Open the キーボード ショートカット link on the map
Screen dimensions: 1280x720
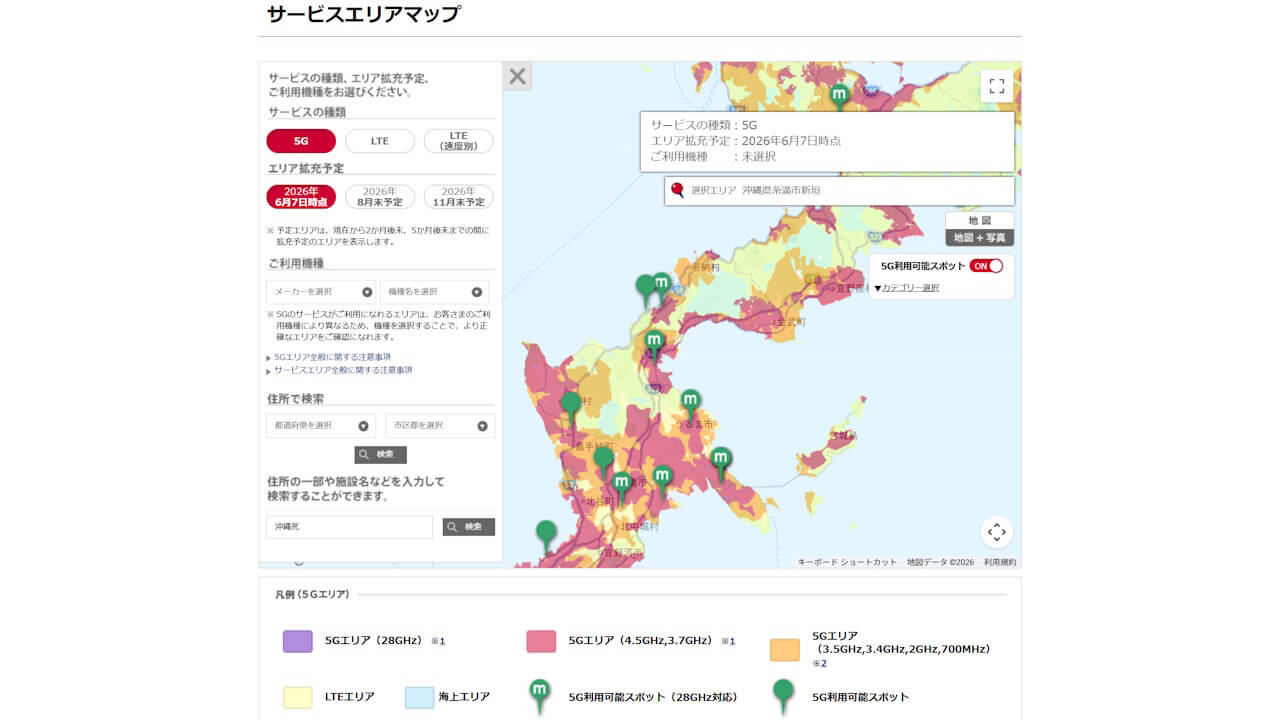click(x=847, y=562)
